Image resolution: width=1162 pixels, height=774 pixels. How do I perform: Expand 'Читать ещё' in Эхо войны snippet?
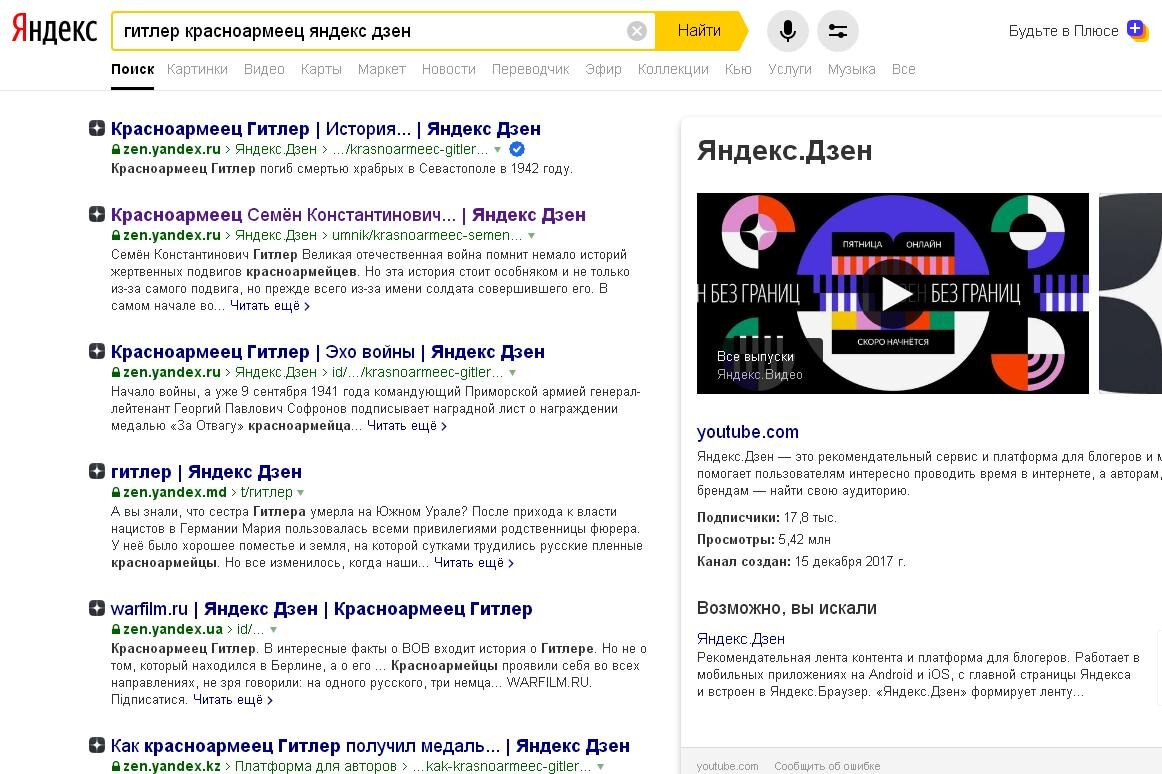(x=407, y=426)
